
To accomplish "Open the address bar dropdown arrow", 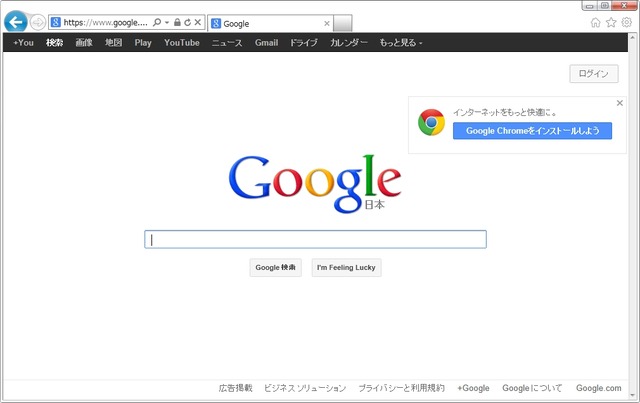I will (x=167, y=22).
